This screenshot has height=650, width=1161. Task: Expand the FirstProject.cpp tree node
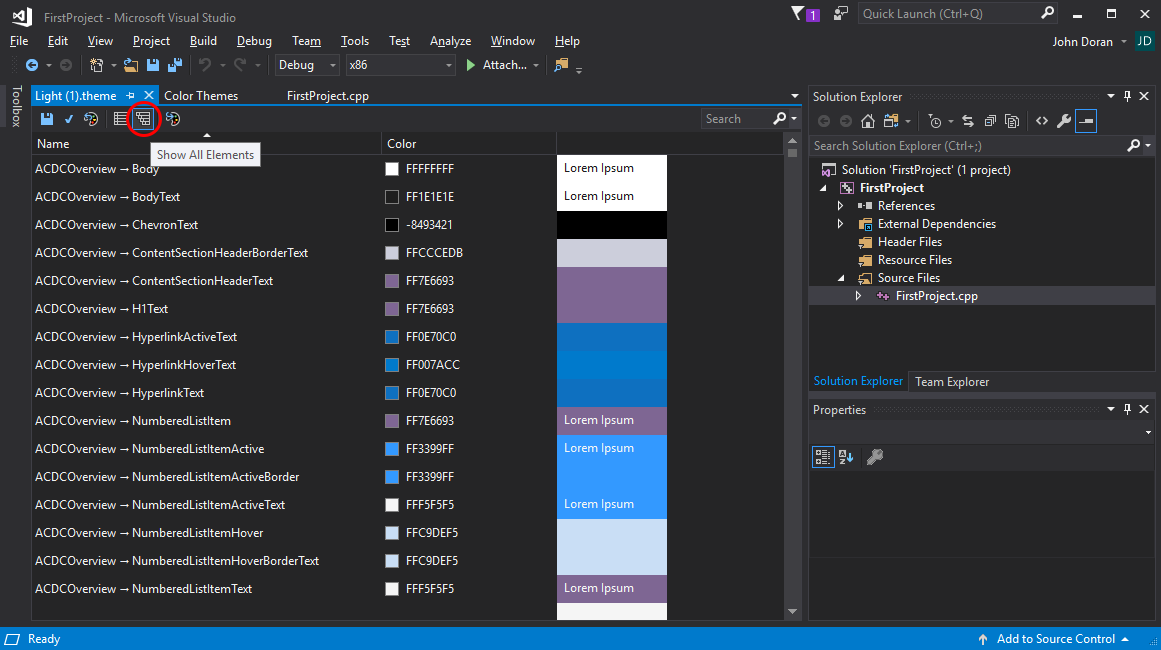coord(858,296)
